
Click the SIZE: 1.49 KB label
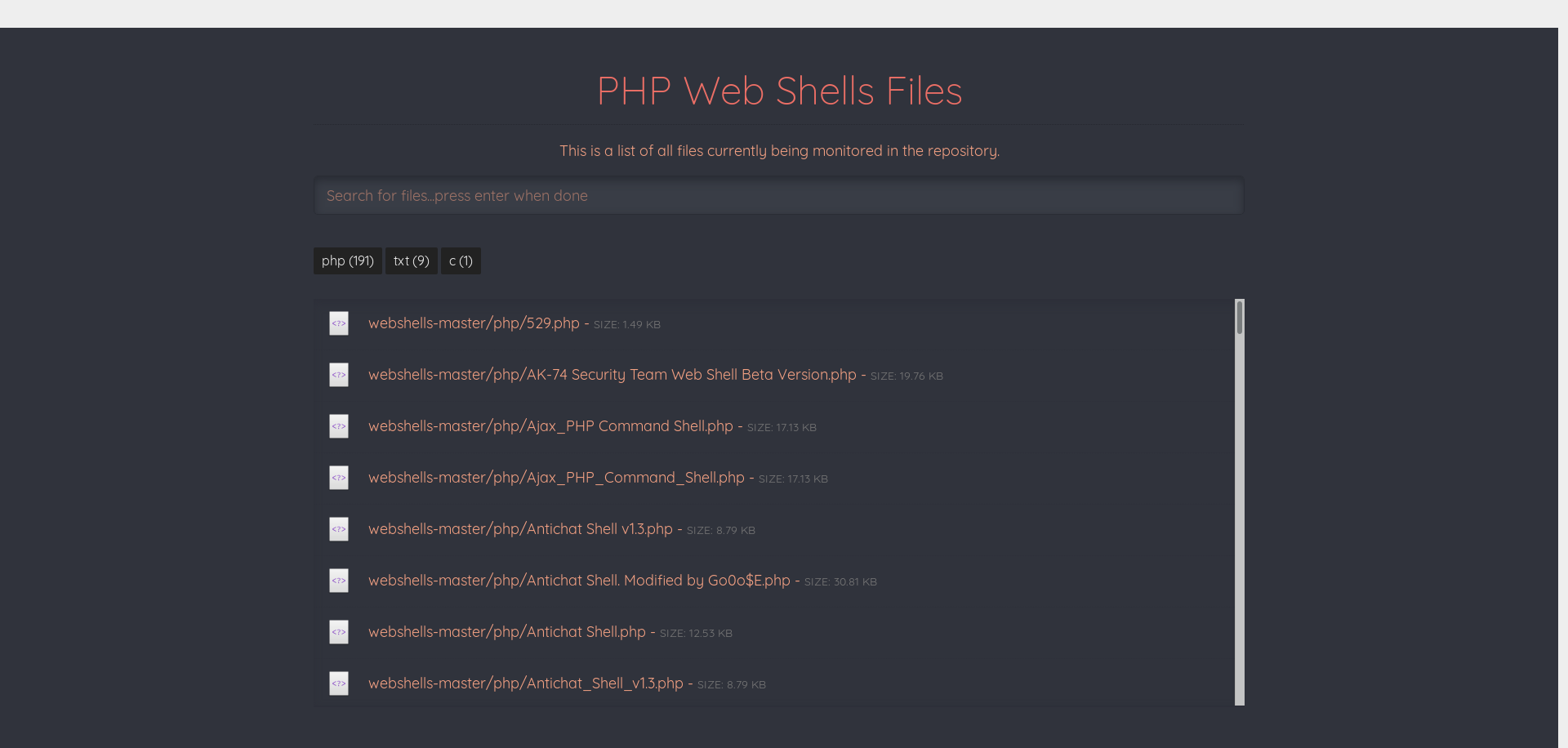(627, 325)
